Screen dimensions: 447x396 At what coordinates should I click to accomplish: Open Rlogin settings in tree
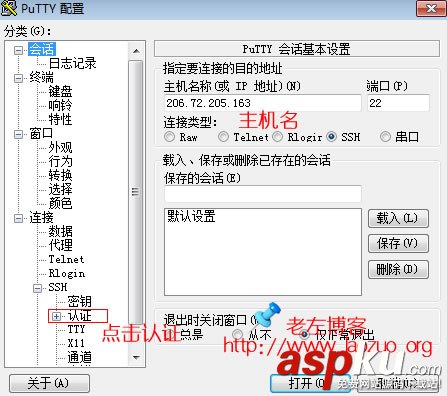point(67,273)
